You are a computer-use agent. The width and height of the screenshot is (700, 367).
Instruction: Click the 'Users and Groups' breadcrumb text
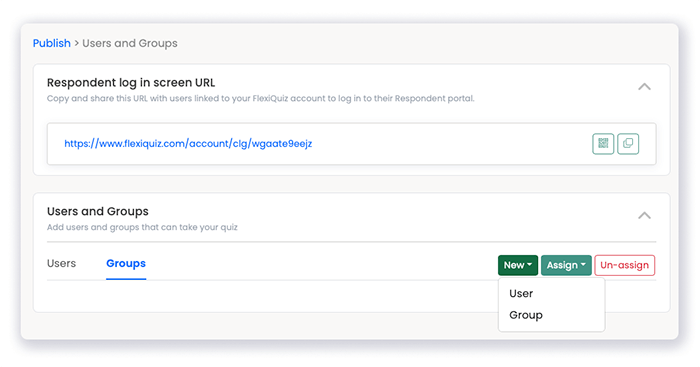(130, 43)
